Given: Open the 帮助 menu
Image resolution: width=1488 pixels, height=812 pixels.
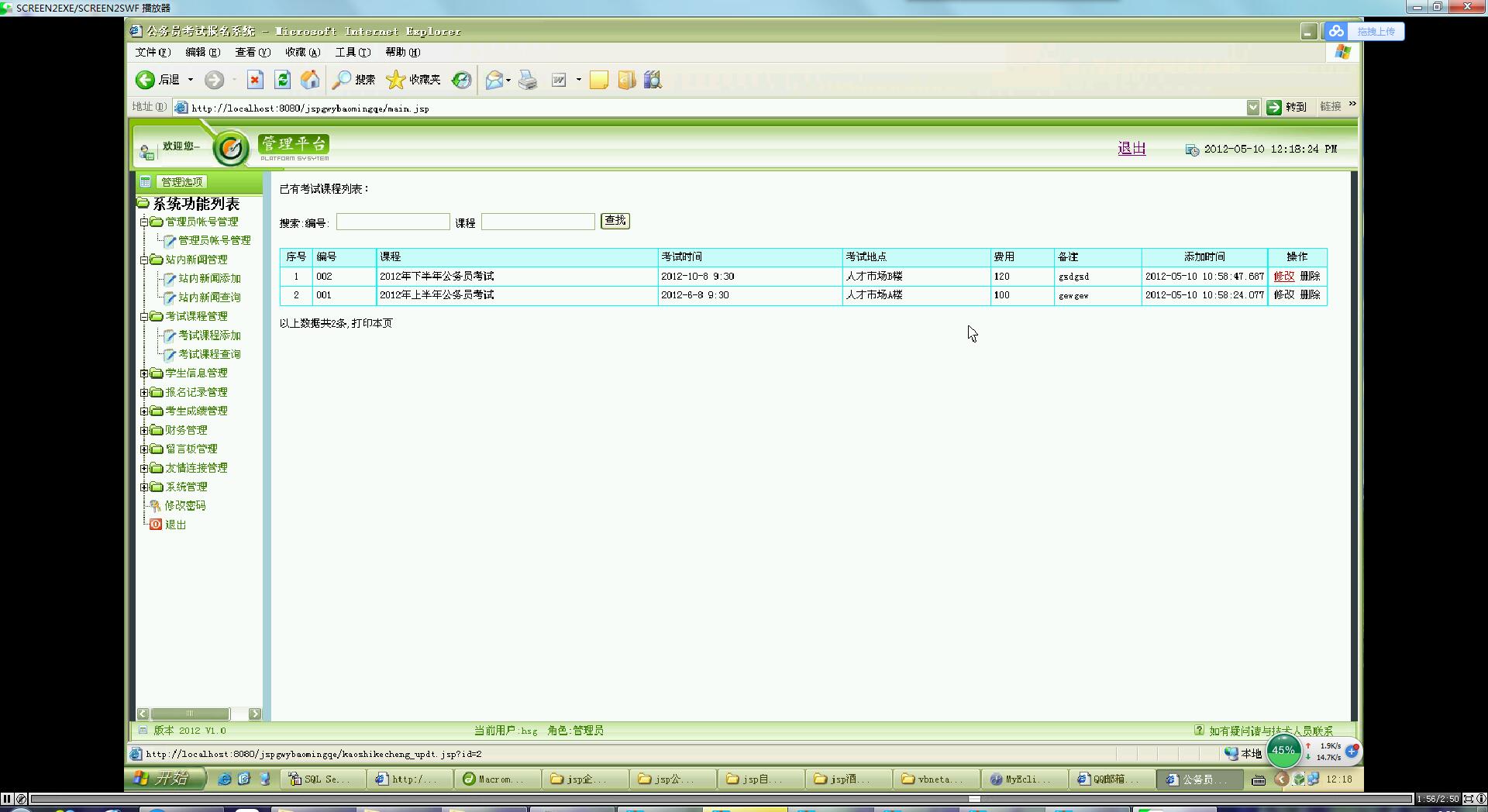Looking at the screenshot, I should pyautogui.click(x=403, y=52).
